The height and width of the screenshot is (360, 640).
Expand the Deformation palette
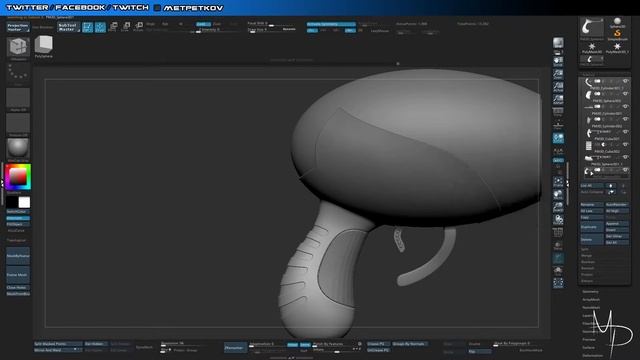593,356
